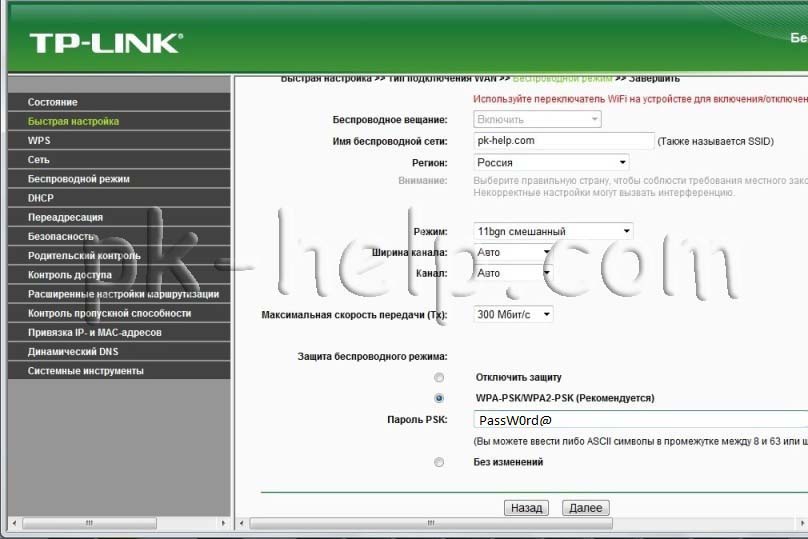Open the 'Регион' dropdown showing Россия
The image size is (808, 539).
click(551, 162)
